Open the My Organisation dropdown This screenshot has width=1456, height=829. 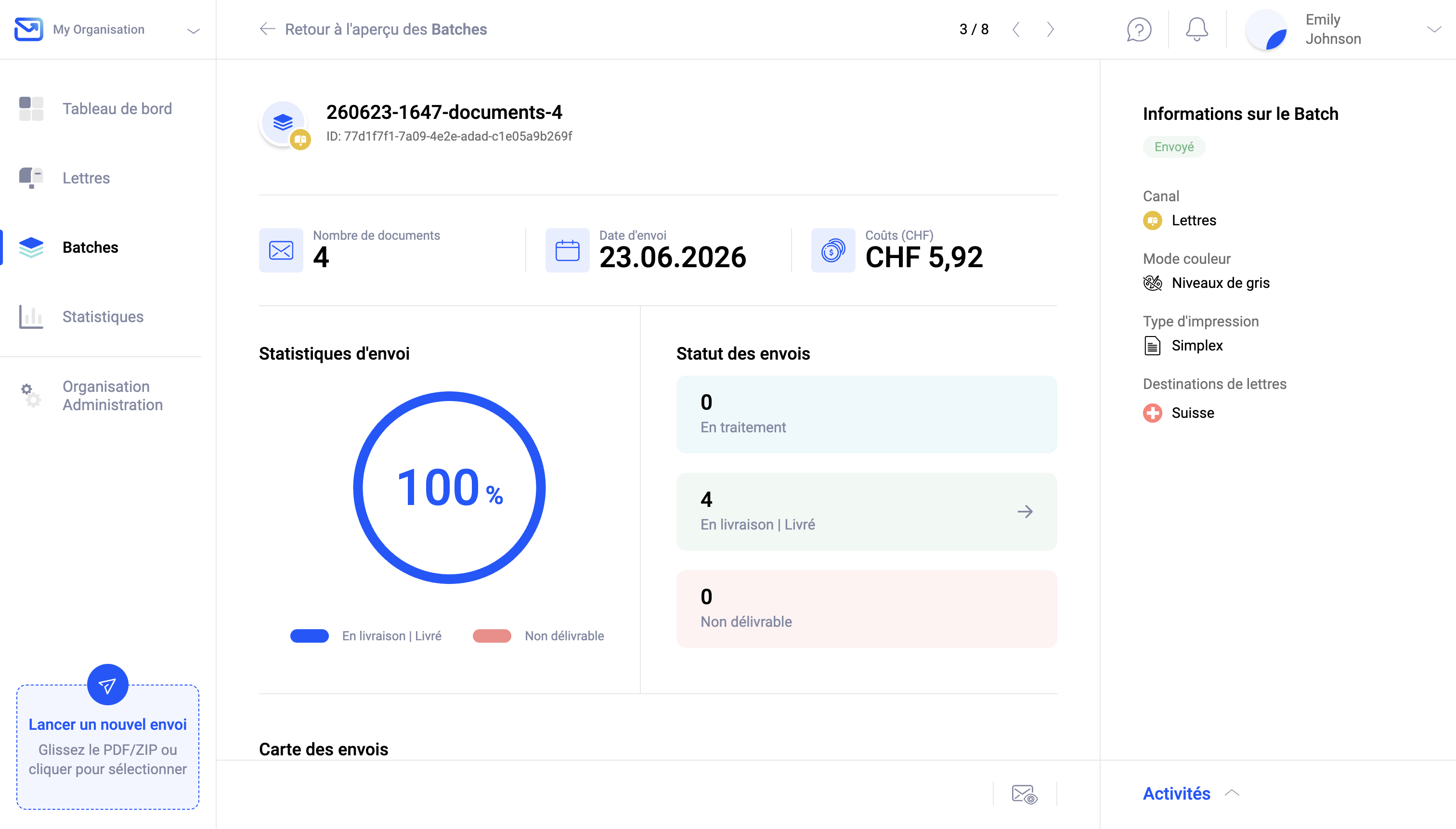[108, 30]
